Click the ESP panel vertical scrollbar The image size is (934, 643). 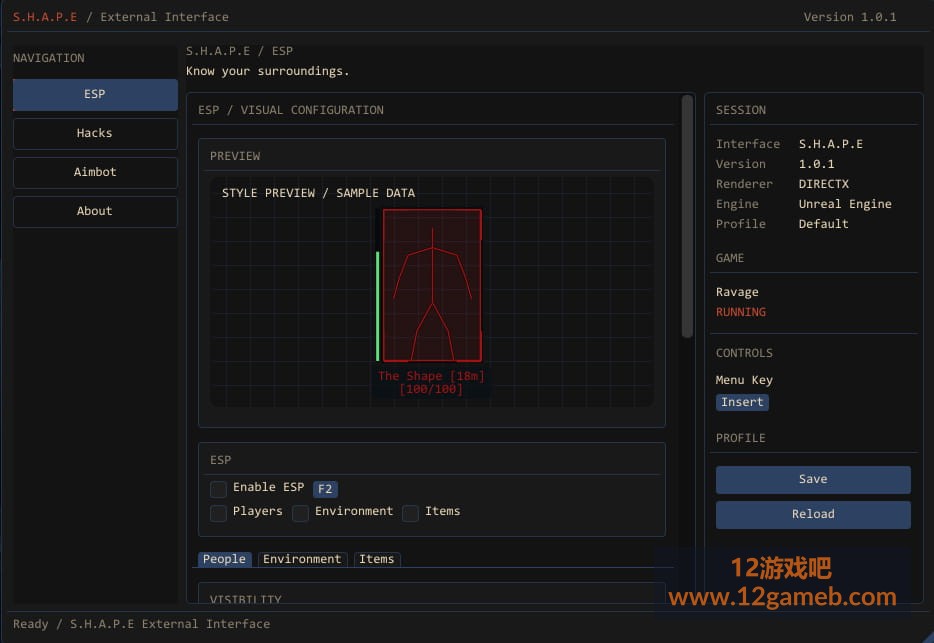[x=687, y=216]
